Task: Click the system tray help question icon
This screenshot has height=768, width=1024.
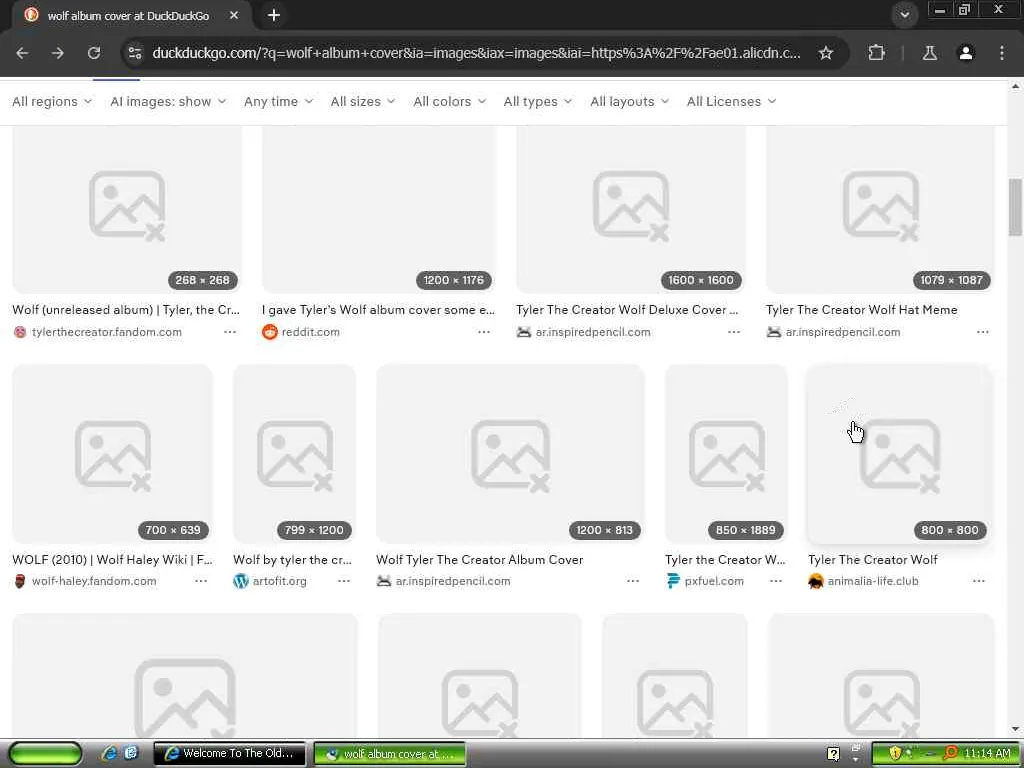Action: tap(833, 754)
